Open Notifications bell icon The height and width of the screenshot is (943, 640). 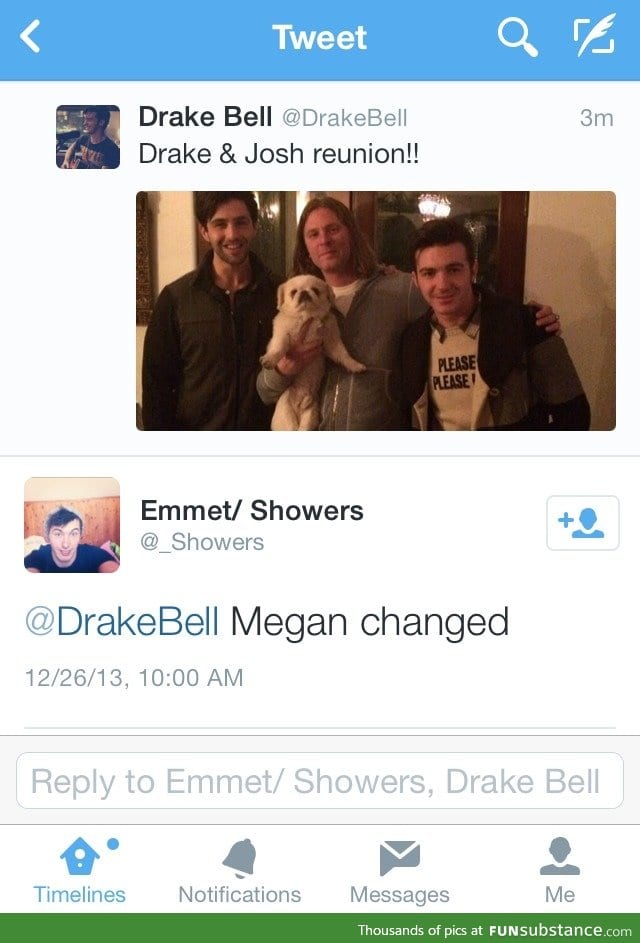[240, 858]
